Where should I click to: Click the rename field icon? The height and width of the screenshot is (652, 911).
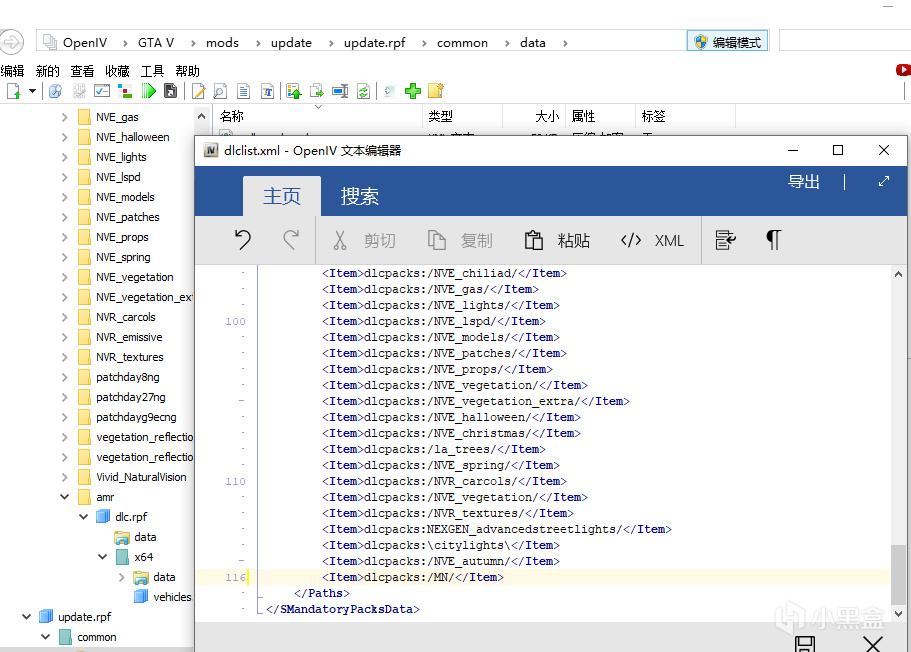tap(340, 91)
